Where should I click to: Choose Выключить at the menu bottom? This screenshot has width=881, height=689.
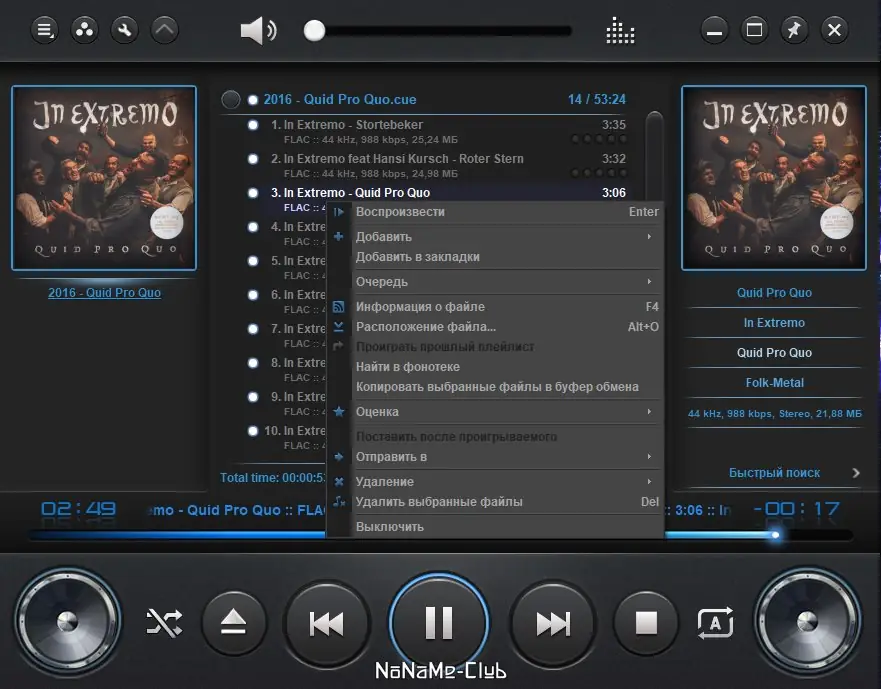494,527
